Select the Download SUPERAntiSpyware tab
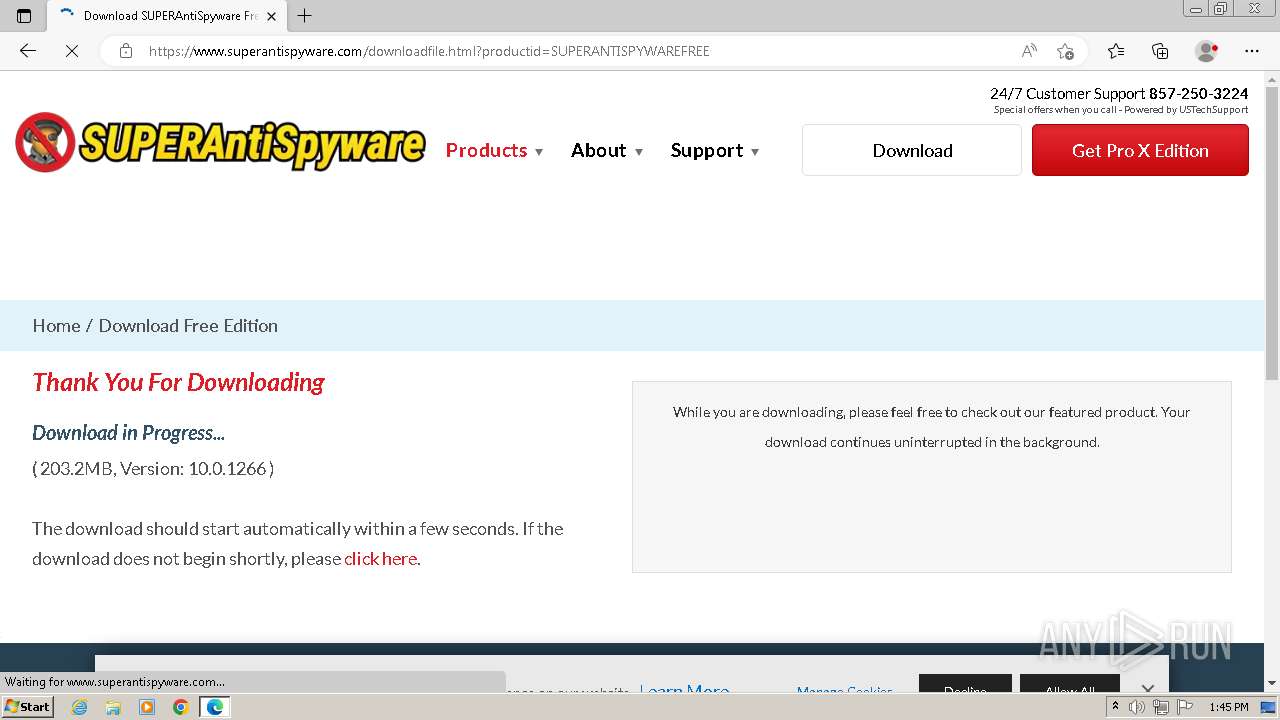This screenshot has height=720, width=1280. [x=168, y=16]
